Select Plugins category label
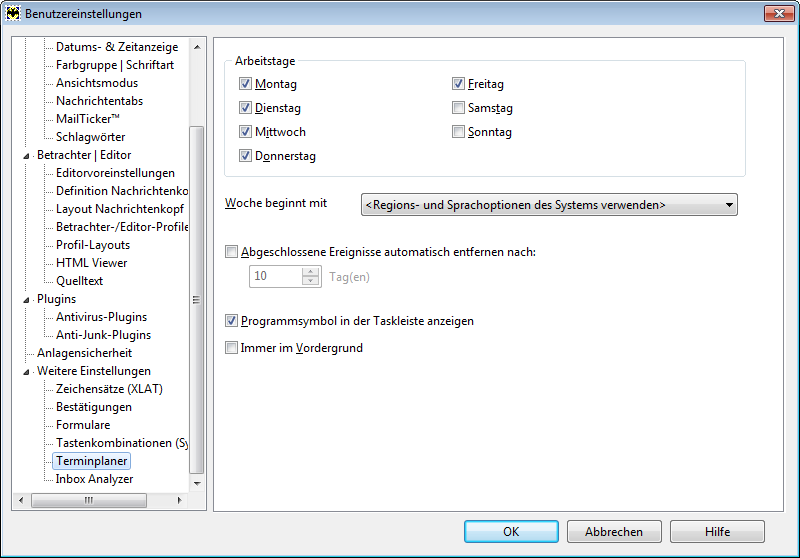Screen dimensions: 800x558 [56, 299]
